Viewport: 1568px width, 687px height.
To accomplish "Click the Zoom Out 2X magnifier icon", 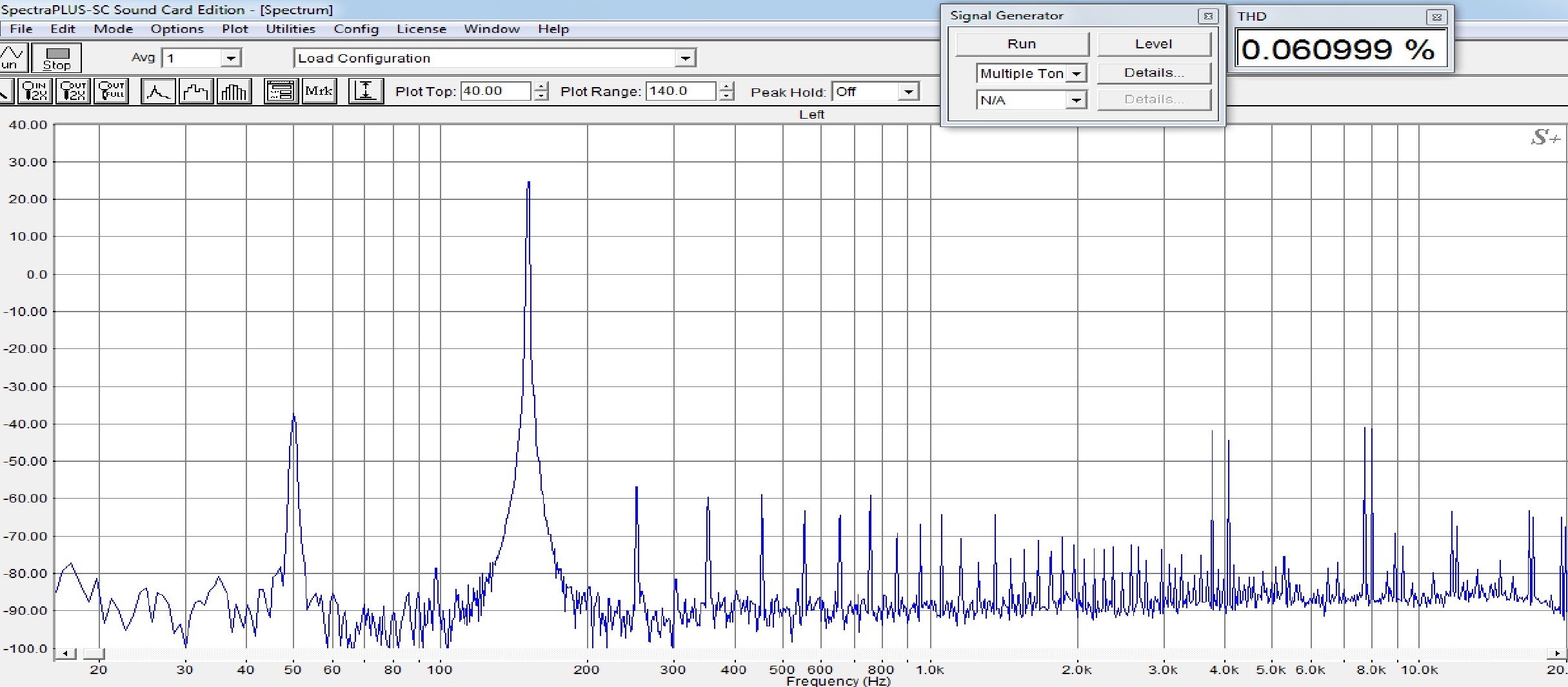I will pyautogui.click(x=73, y=91).
